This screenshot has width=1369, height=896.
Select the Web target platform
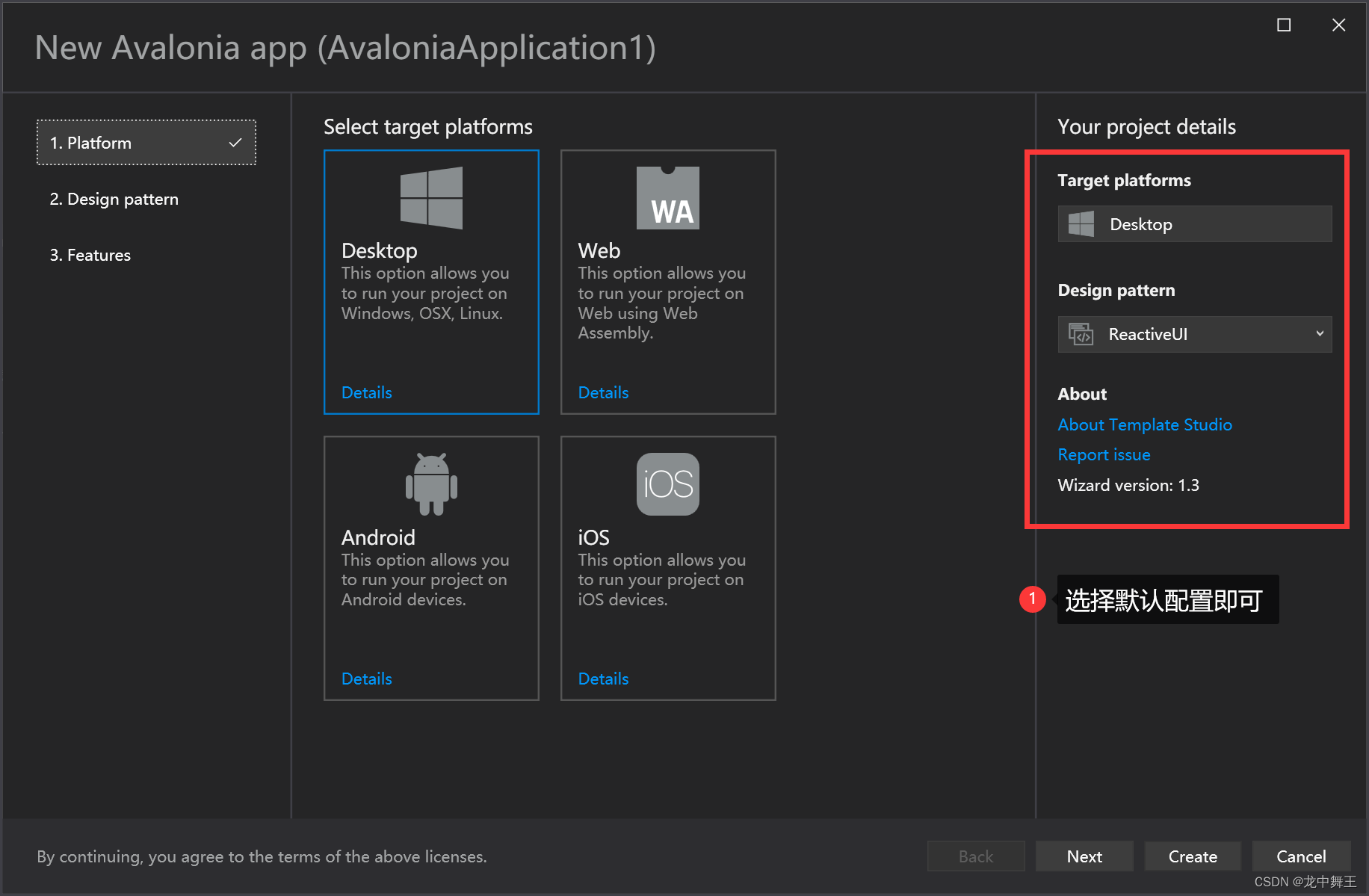[x=667, y=282]
